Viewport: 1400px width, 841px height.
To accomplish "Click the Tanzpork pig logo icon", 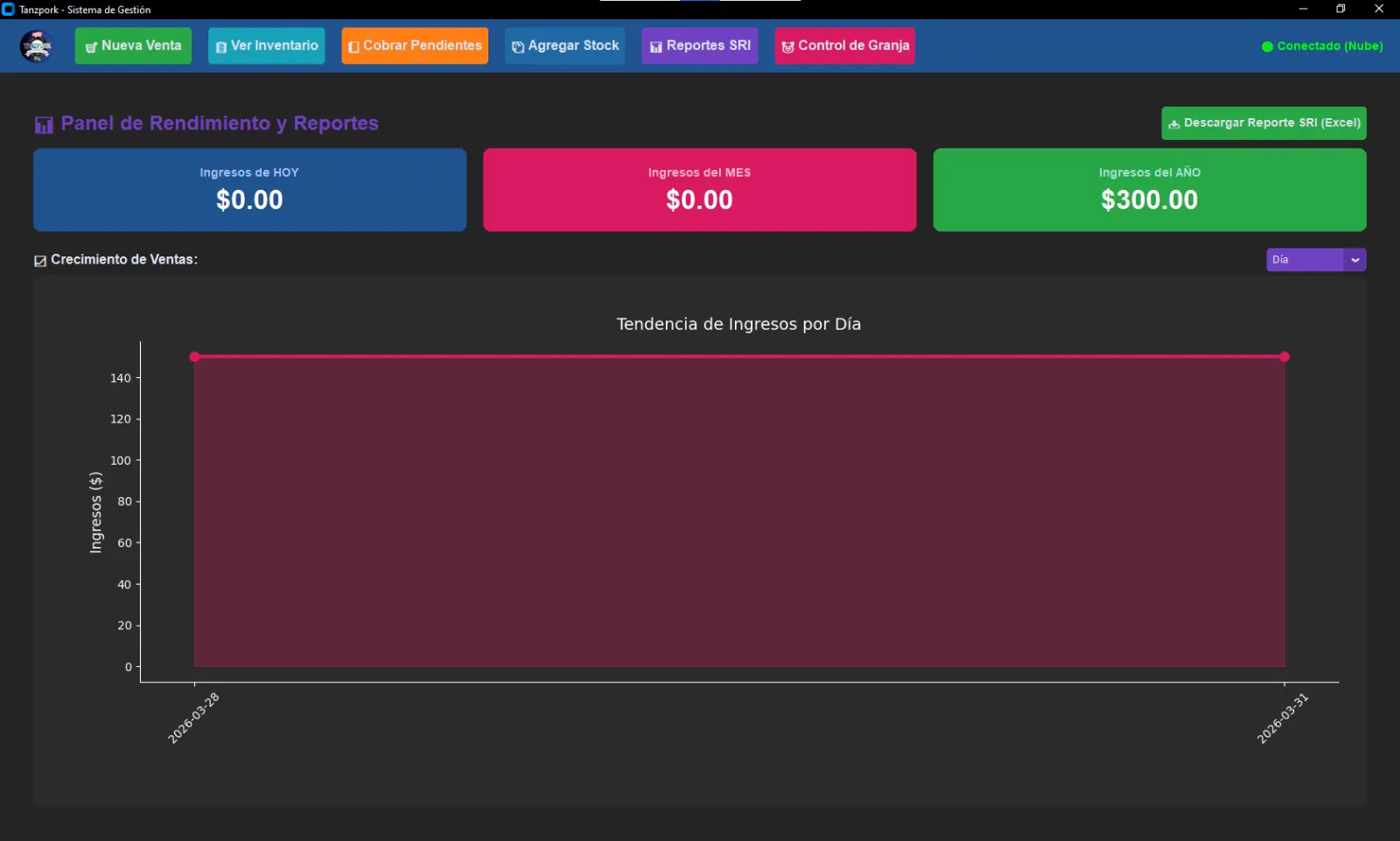I will tap(37, 46).
